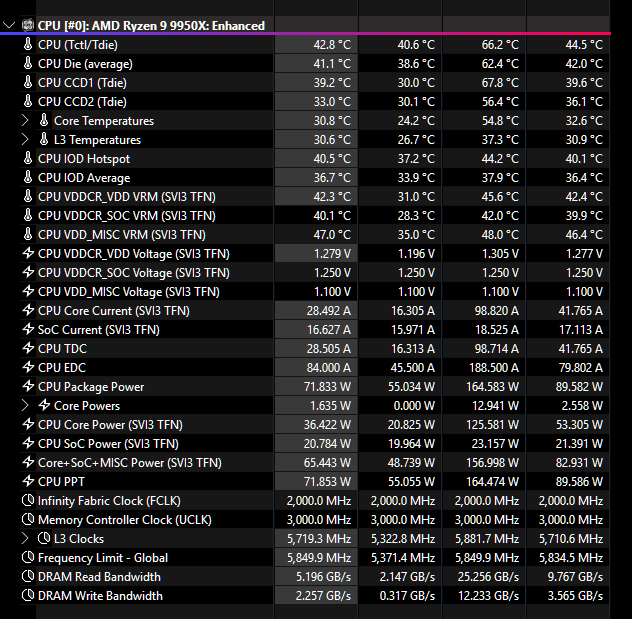Click lightning icon for CPU VDDCR_VDD Voltage
The width and height of the screenshot is (632, 619).
28,253
